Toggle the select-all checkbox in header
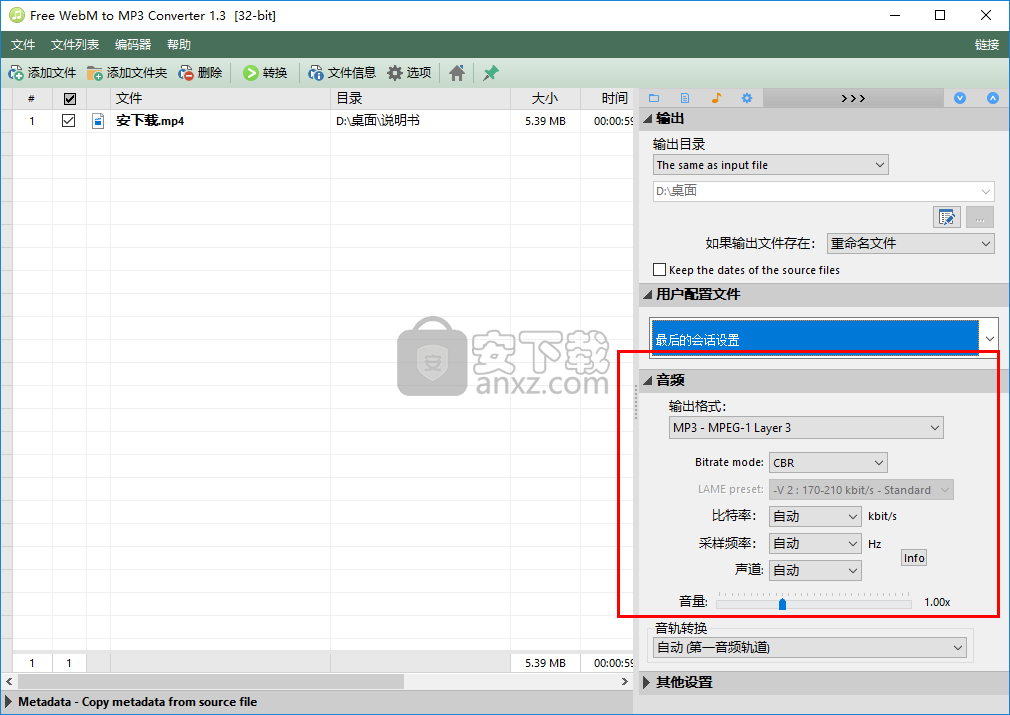The width and height of the screenshot is (1010, 715). (70, 99)
